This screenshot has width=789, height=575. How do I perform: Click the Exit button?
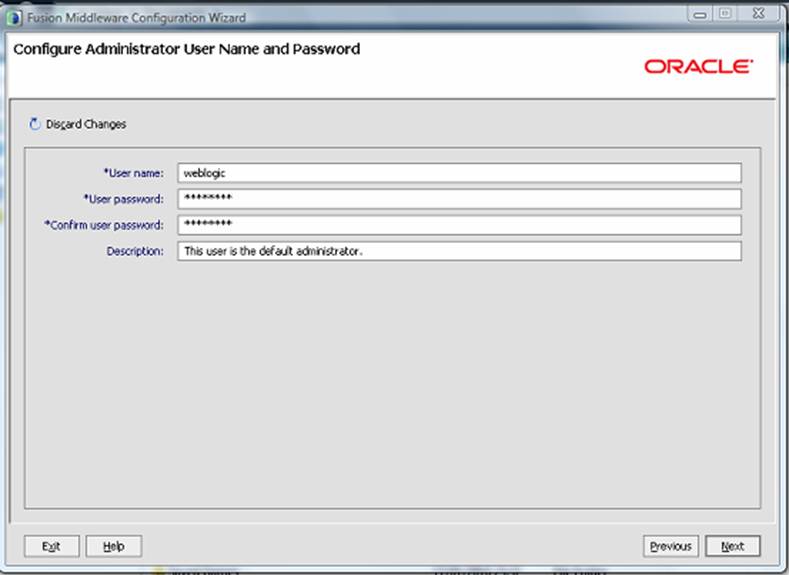tap(51, 546)
